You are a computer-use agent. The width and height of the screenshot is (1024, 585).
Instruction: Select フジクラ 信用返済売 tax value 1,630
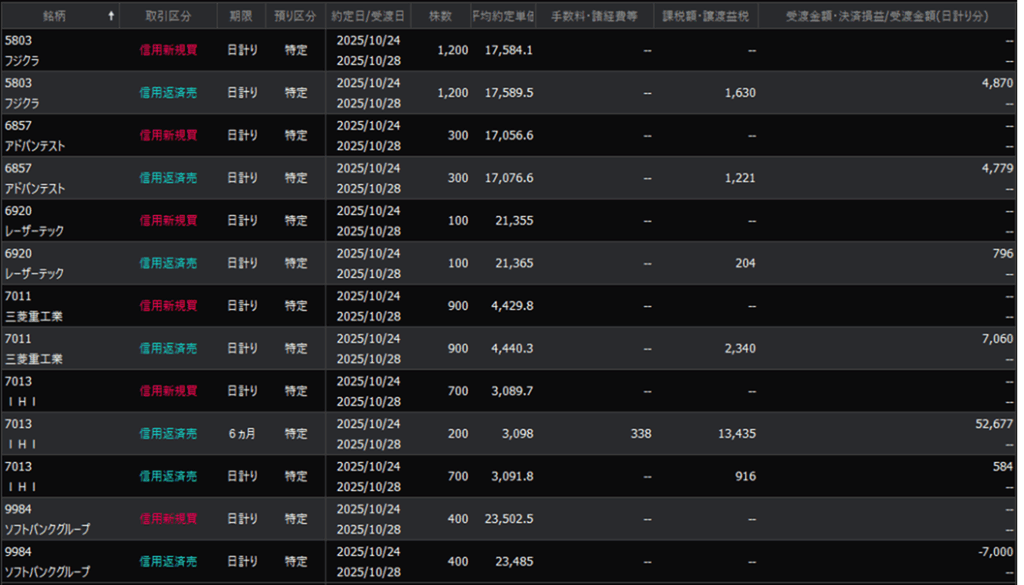(739, 93)
